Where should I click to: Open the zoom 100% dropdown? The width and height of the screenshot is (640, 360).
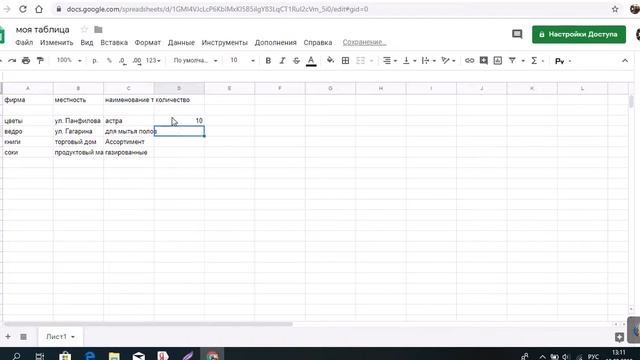69,60
